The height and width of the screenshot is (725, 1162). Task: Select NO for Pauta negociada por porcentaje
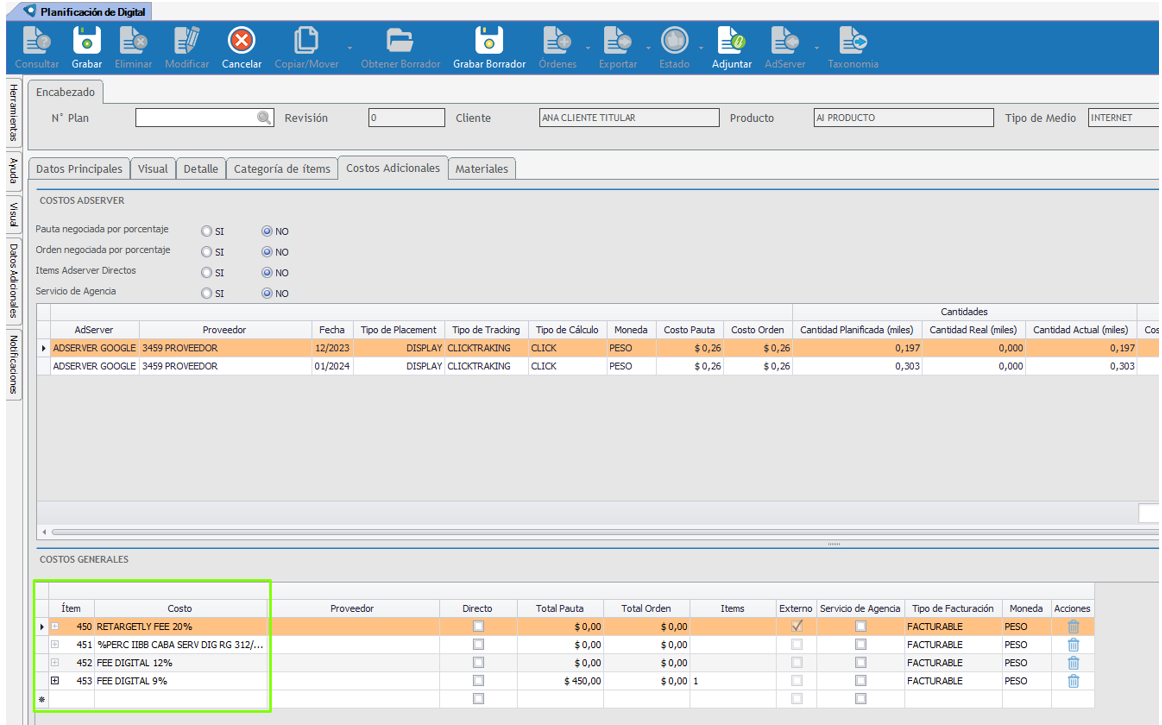[267, 231]
